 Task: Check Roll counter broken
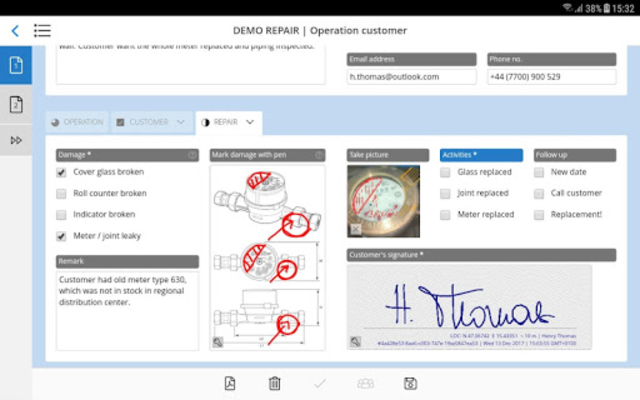(61, 193)
